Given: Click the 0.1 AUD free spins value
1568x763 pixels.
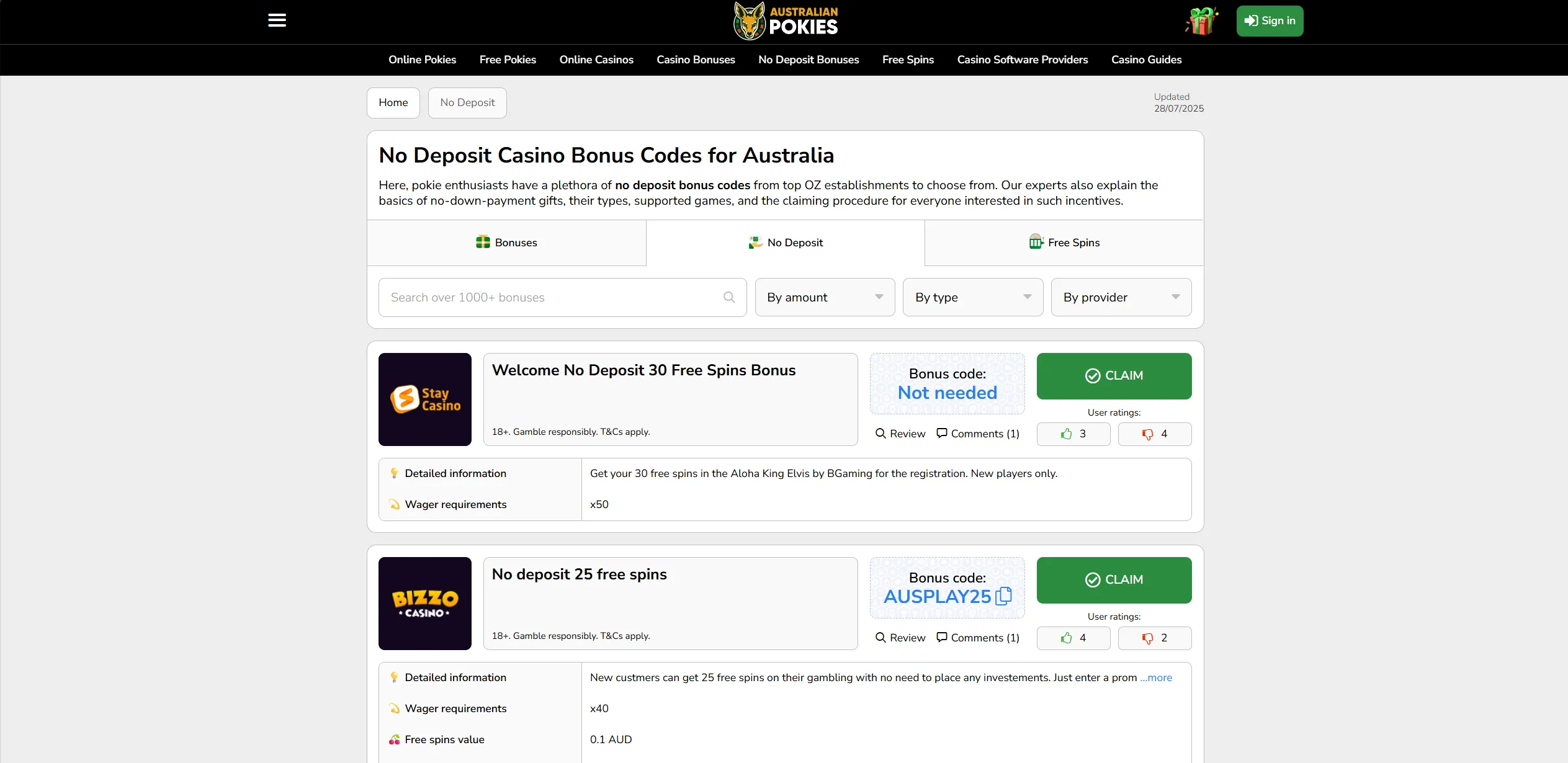Looking at the screenshot, I should click(611, 740).
